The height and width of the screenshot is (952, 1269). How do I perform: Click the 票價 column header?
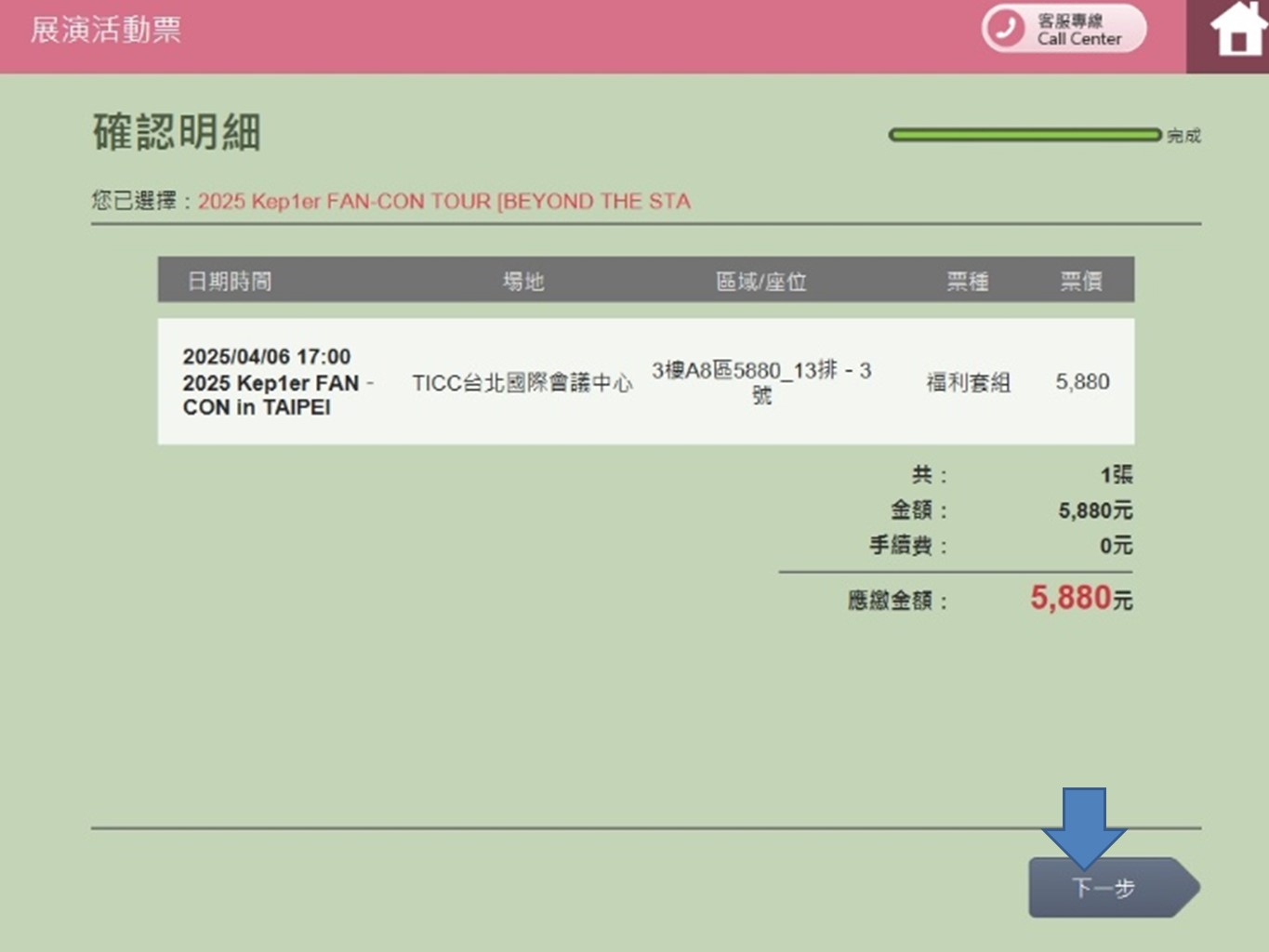[x=1082, y=282]
